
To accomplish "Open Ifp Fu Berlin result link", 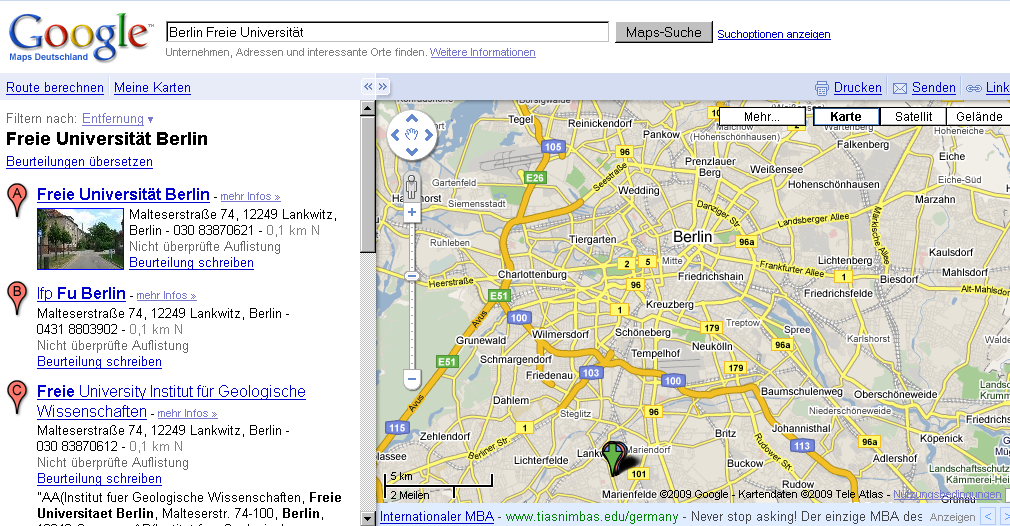I will point(81,294).
